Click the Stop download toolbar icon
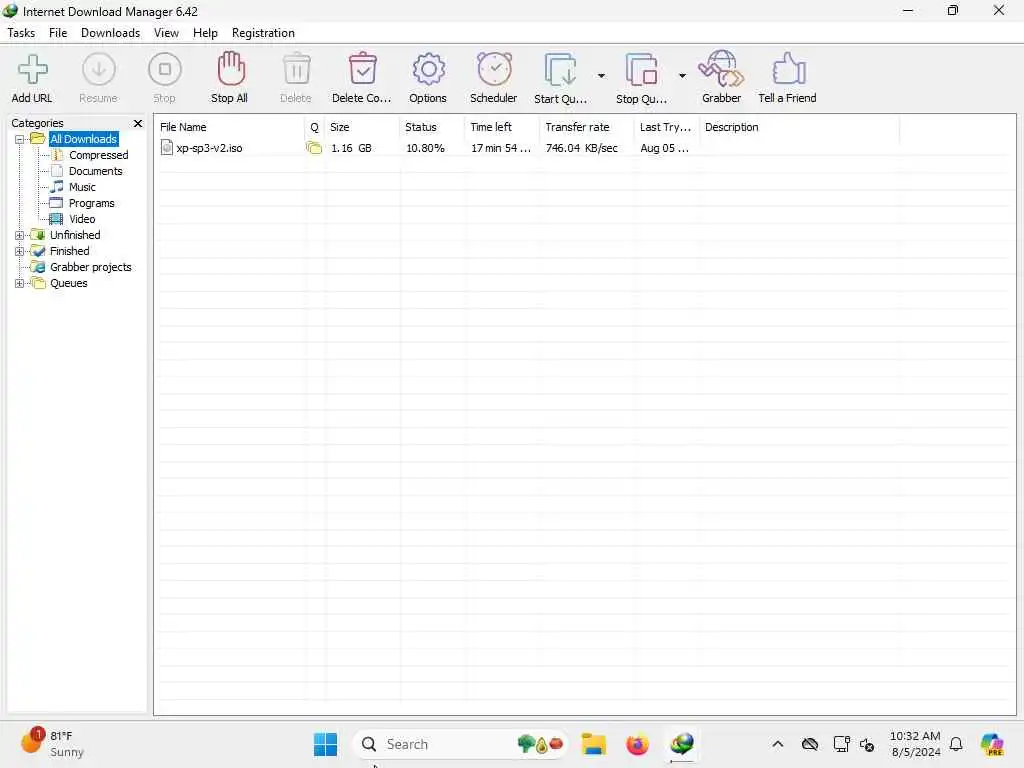 (165, 69)
